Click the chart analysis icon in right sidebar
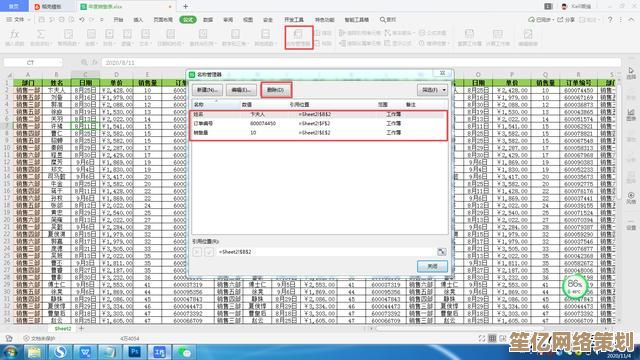Screen dimensions: 640x360 pos(631,112)
